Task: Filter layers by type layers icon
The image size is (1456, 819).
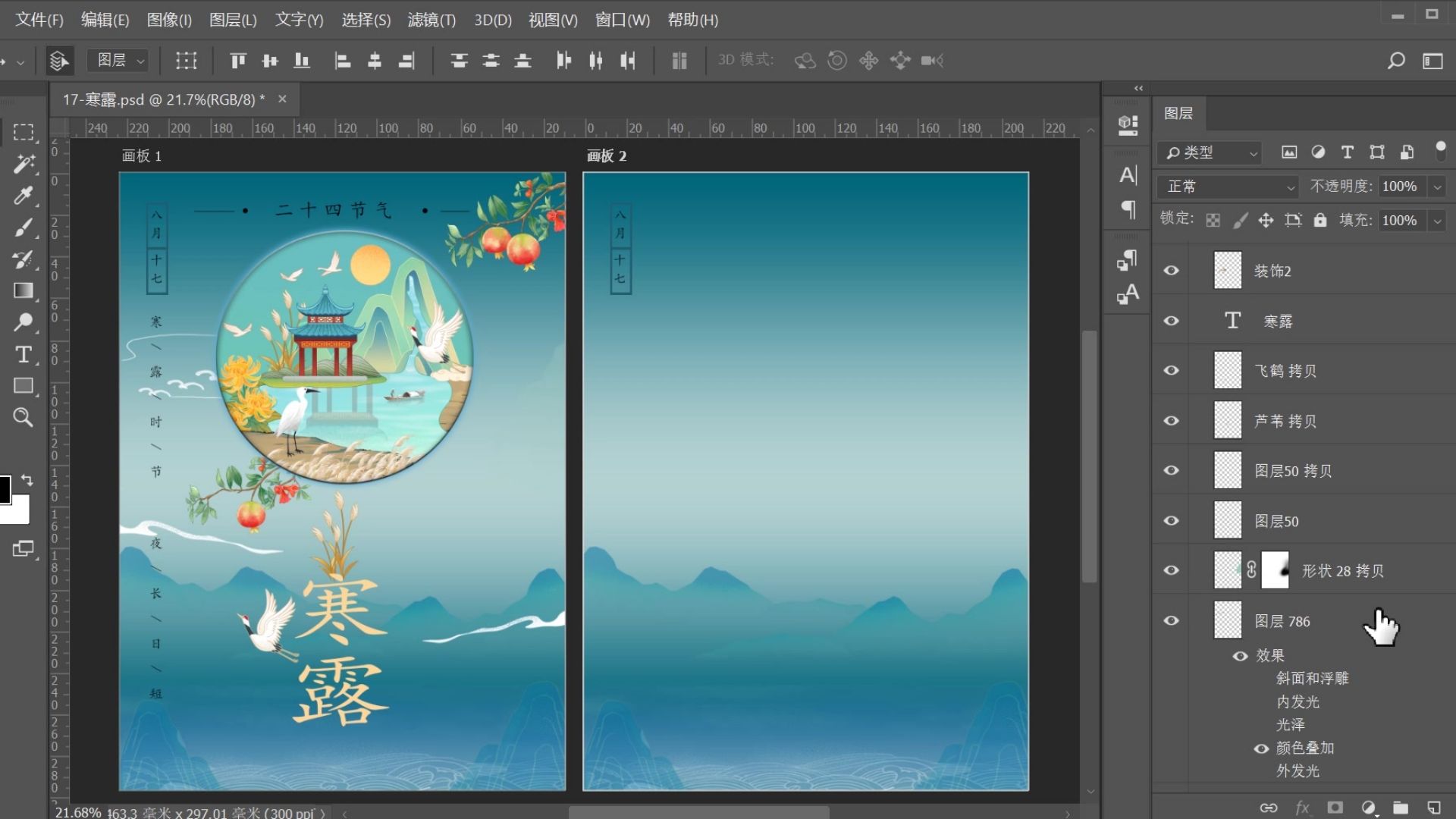Action: pos(1347,152)
